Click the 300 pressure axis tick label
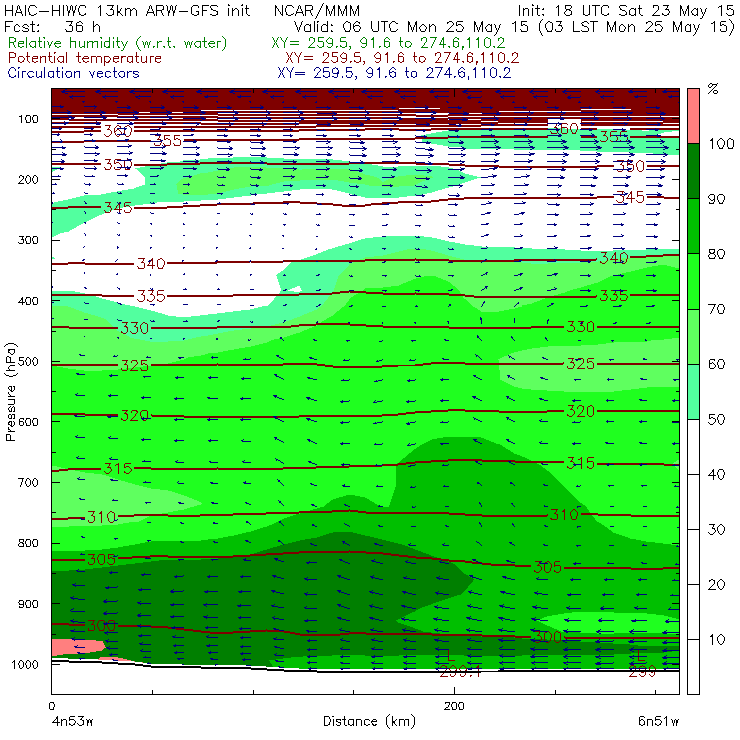Viewport: 740px width, 740px height. click(x=28, y=240)
